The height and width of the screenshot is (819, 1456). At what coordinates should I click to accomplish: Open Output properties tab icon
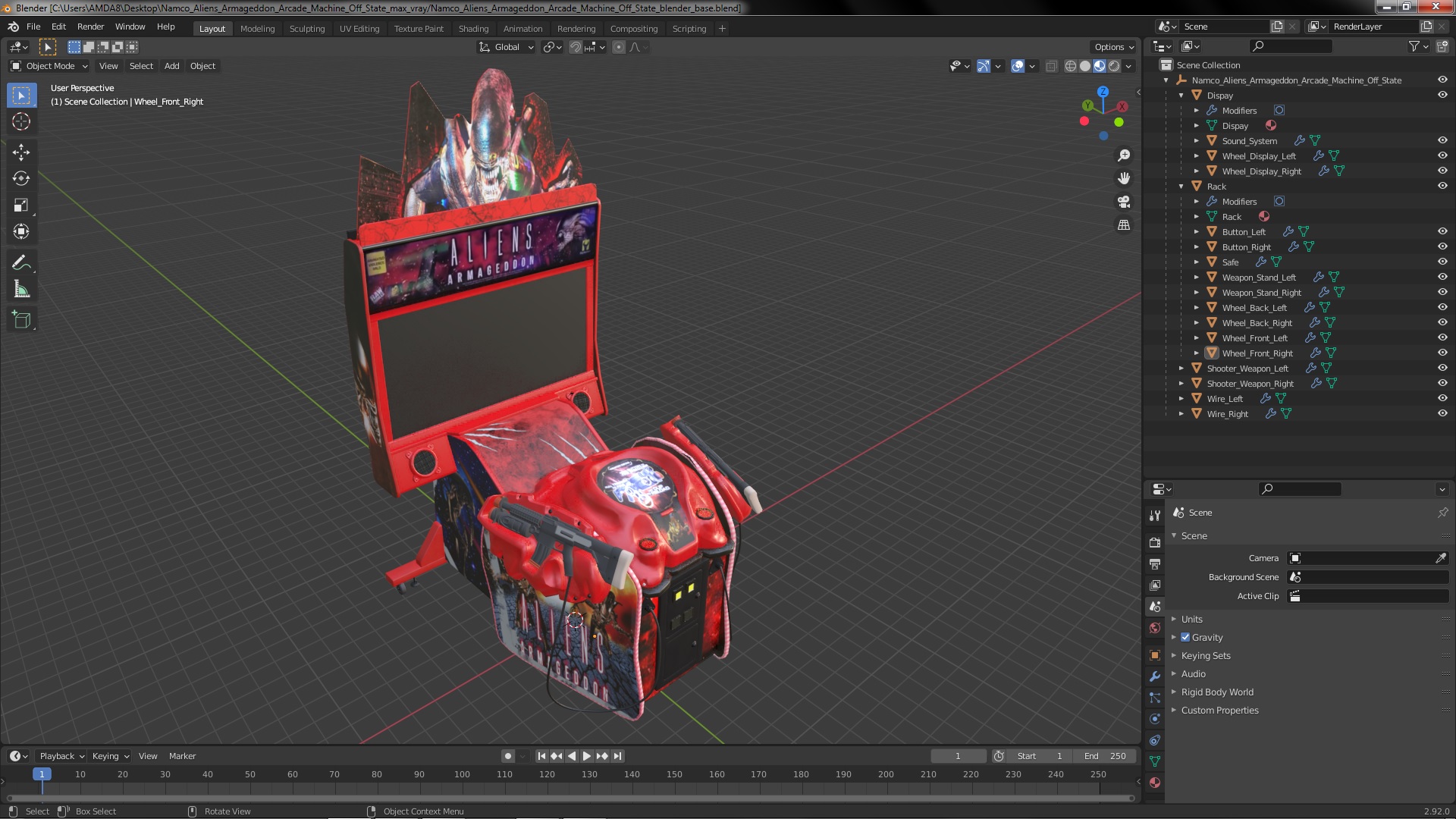pos(1155,564)
